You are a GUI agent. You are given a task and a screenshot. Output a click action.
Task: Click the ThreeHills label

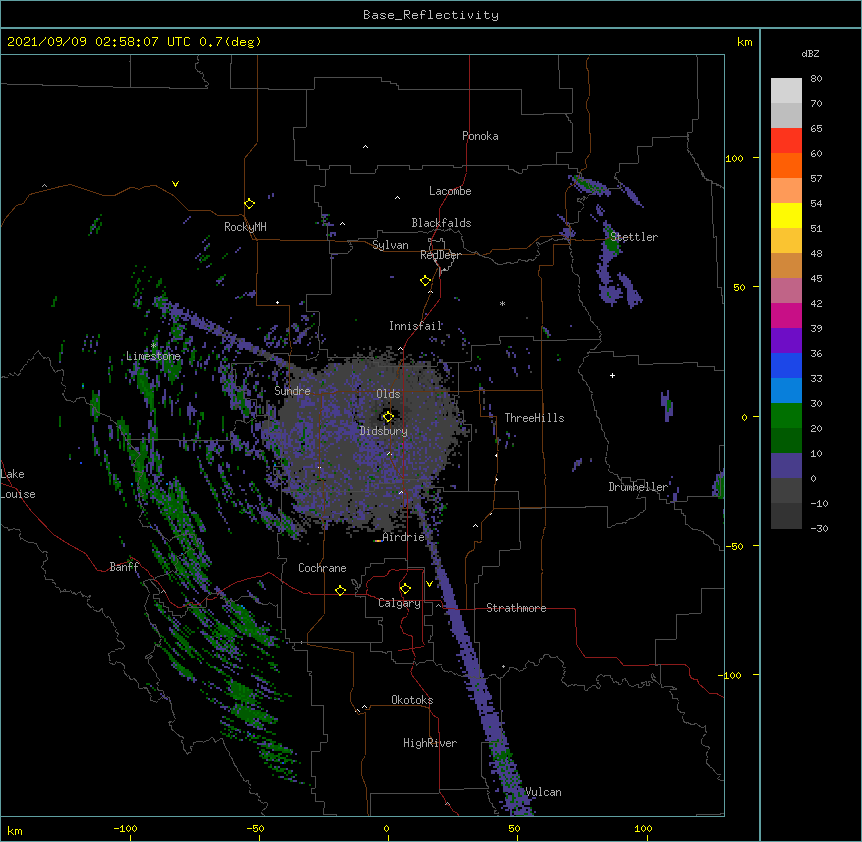pos(534,418)
